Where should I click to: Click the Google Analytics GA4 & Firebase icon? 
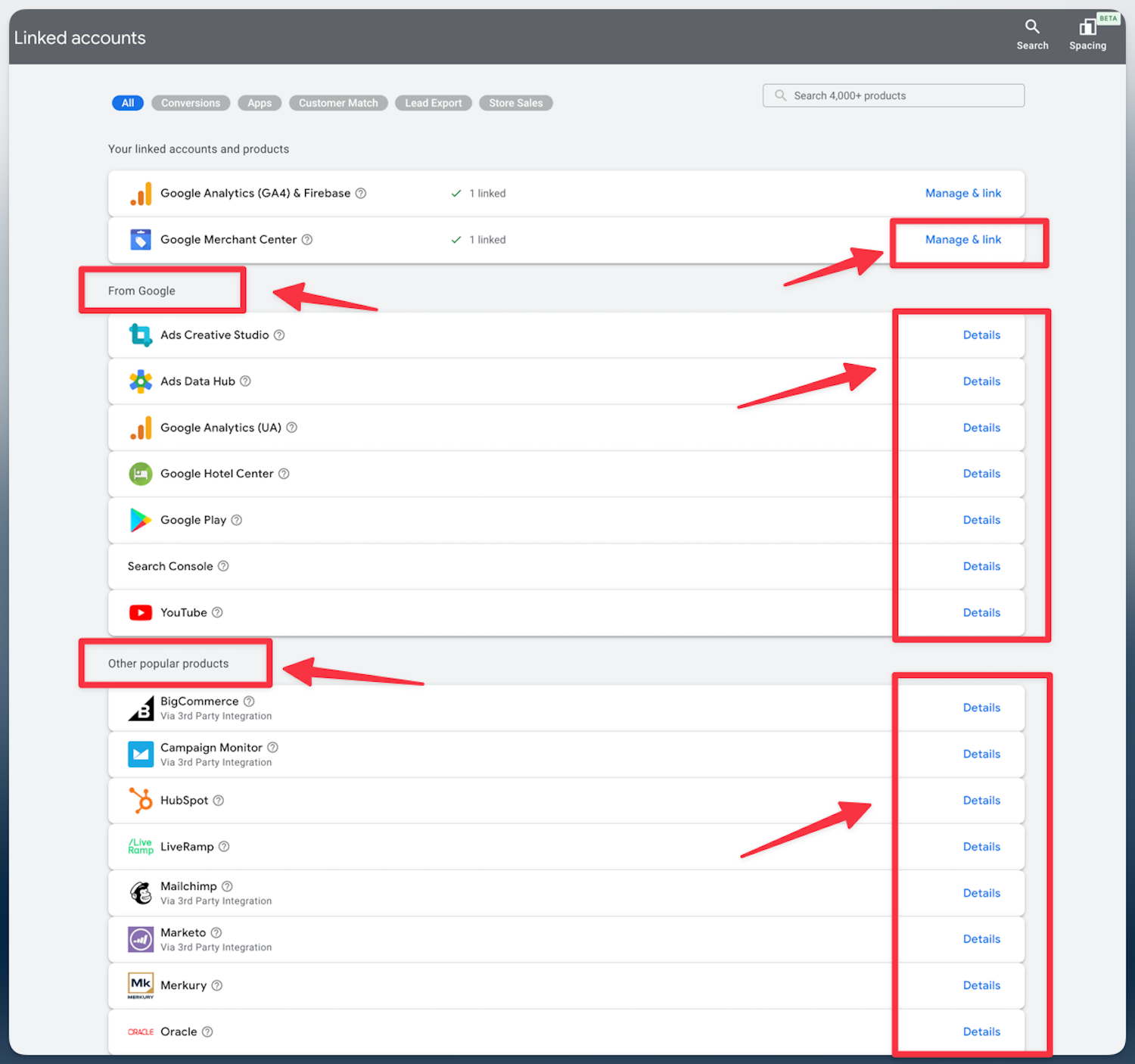(141, 194)
